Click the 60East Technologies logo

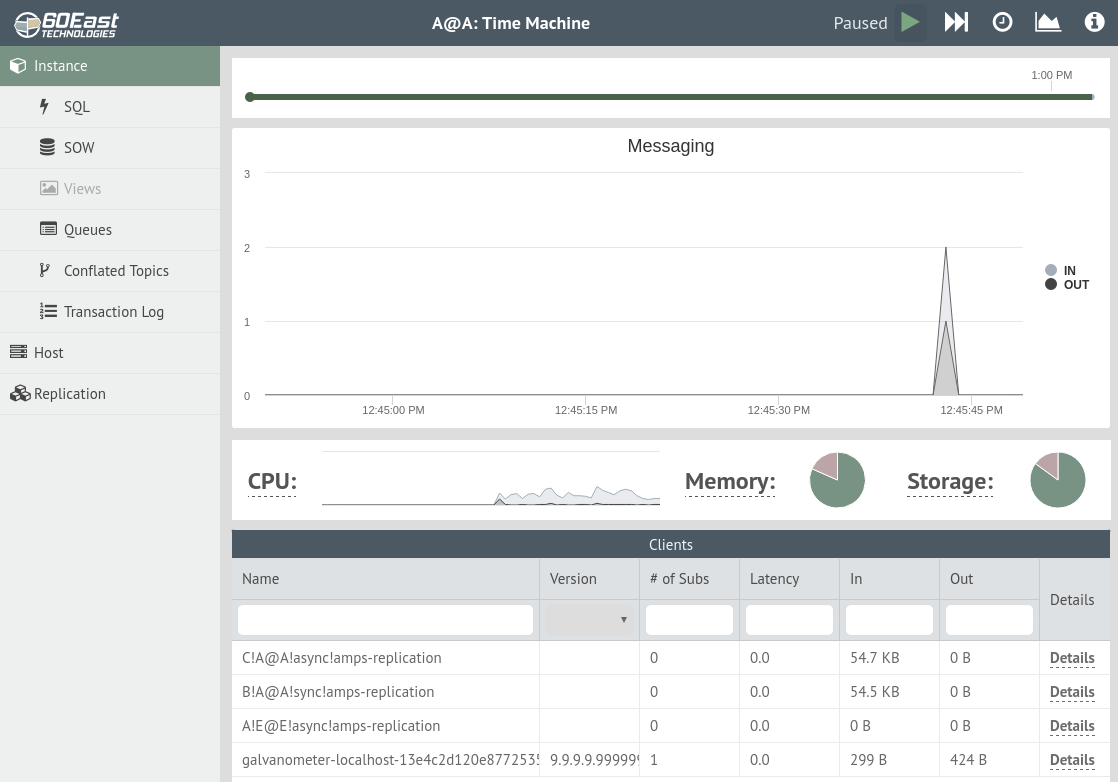67,23
